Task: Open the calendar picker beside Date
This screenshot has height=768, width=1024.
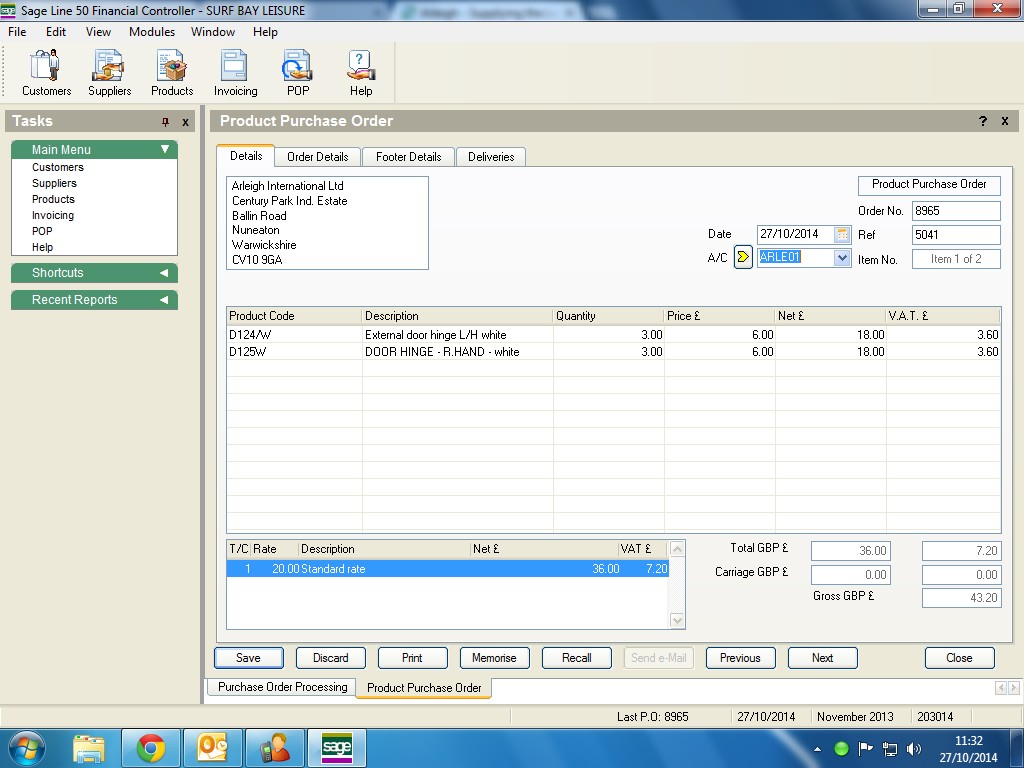Action: [842, 234]
